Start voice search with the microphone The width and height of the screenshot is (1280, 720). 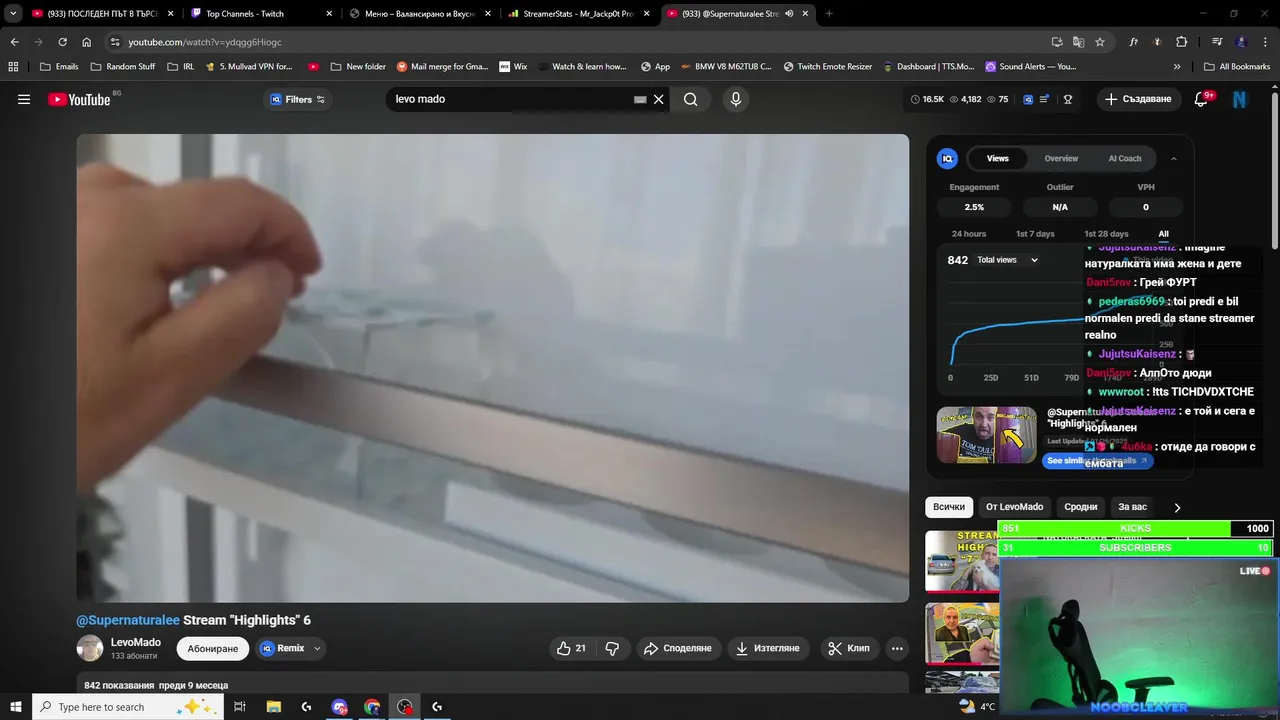[x=735, y=99]
